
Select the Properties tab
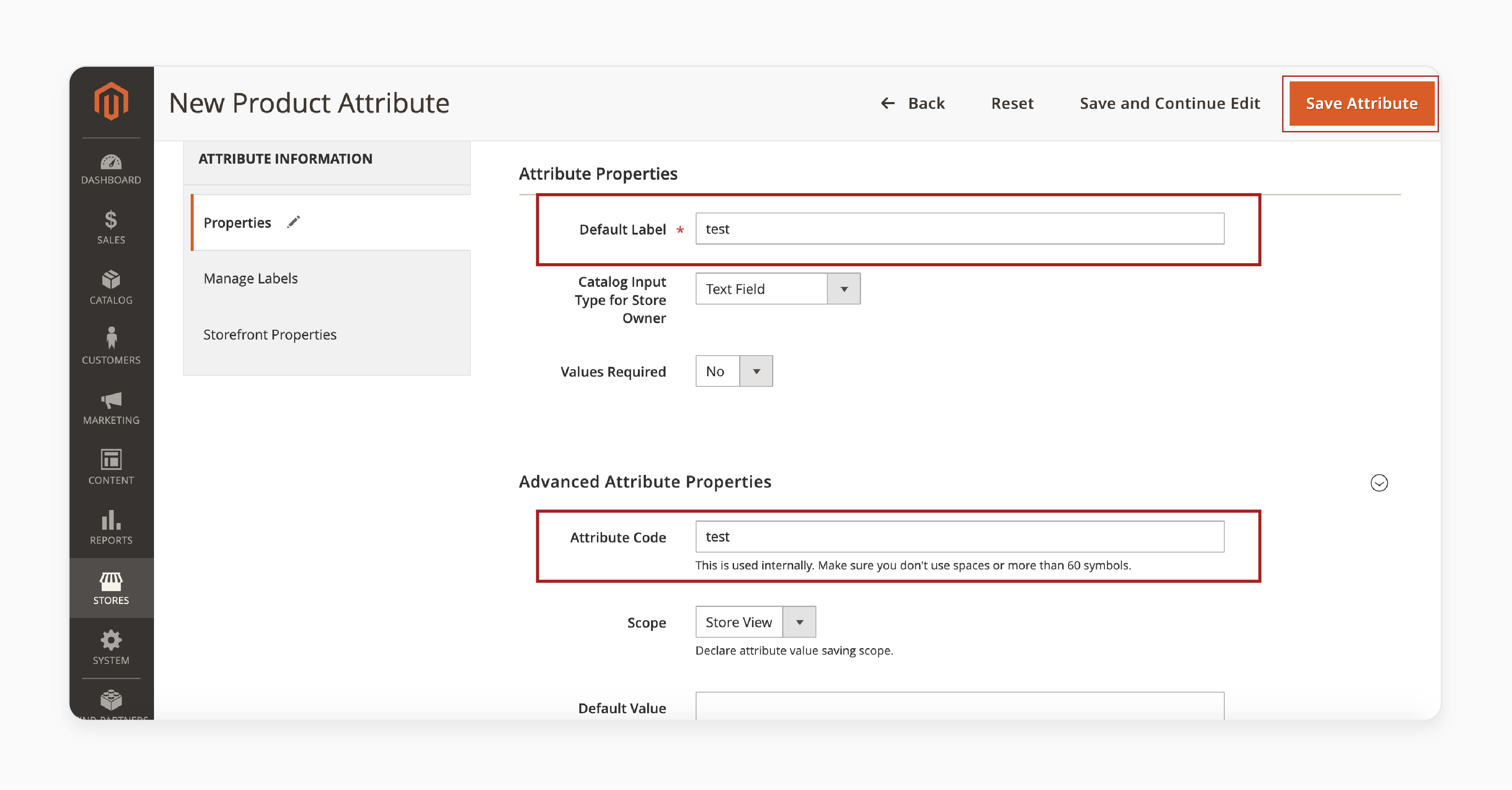click(x=237, y=222)
